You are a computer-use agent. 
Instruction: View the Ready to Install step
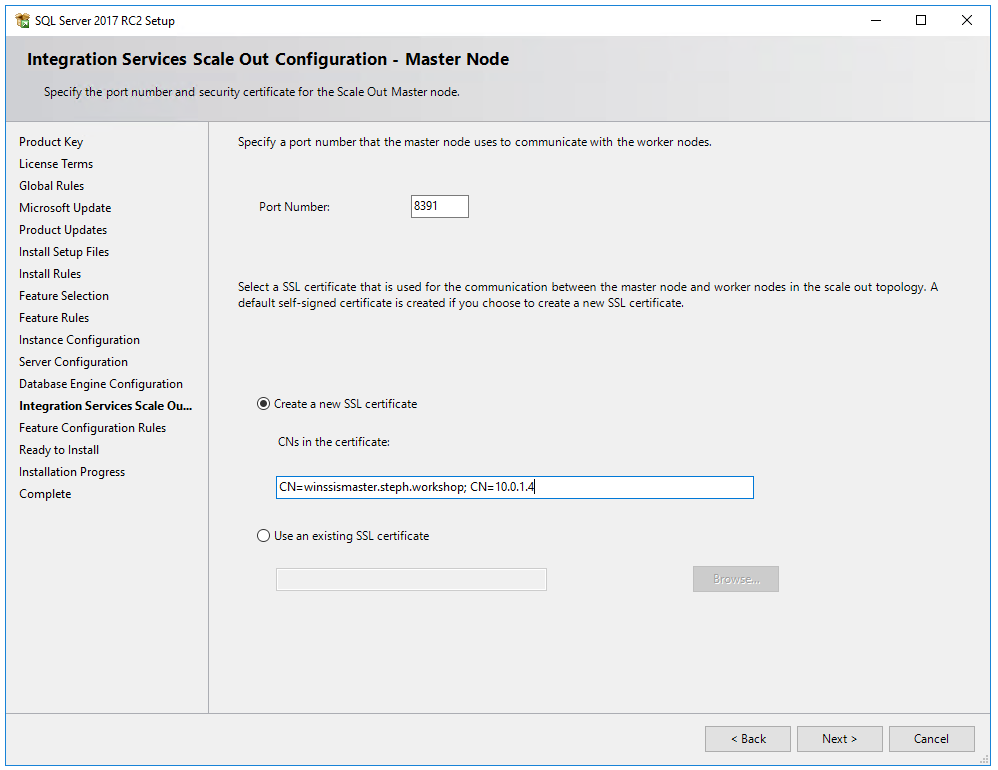point(58,449)
